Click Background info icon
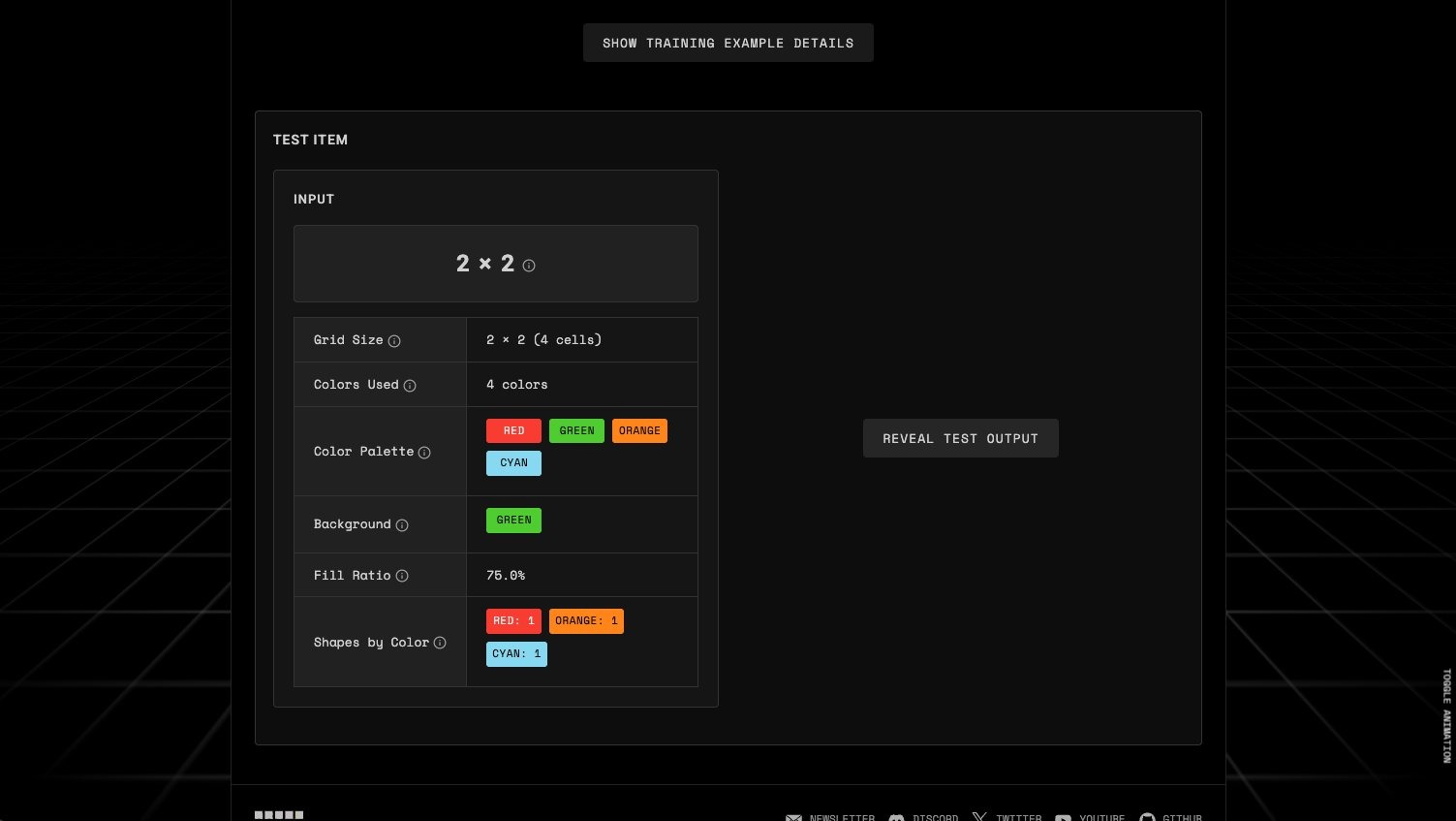 click(402, 525)
